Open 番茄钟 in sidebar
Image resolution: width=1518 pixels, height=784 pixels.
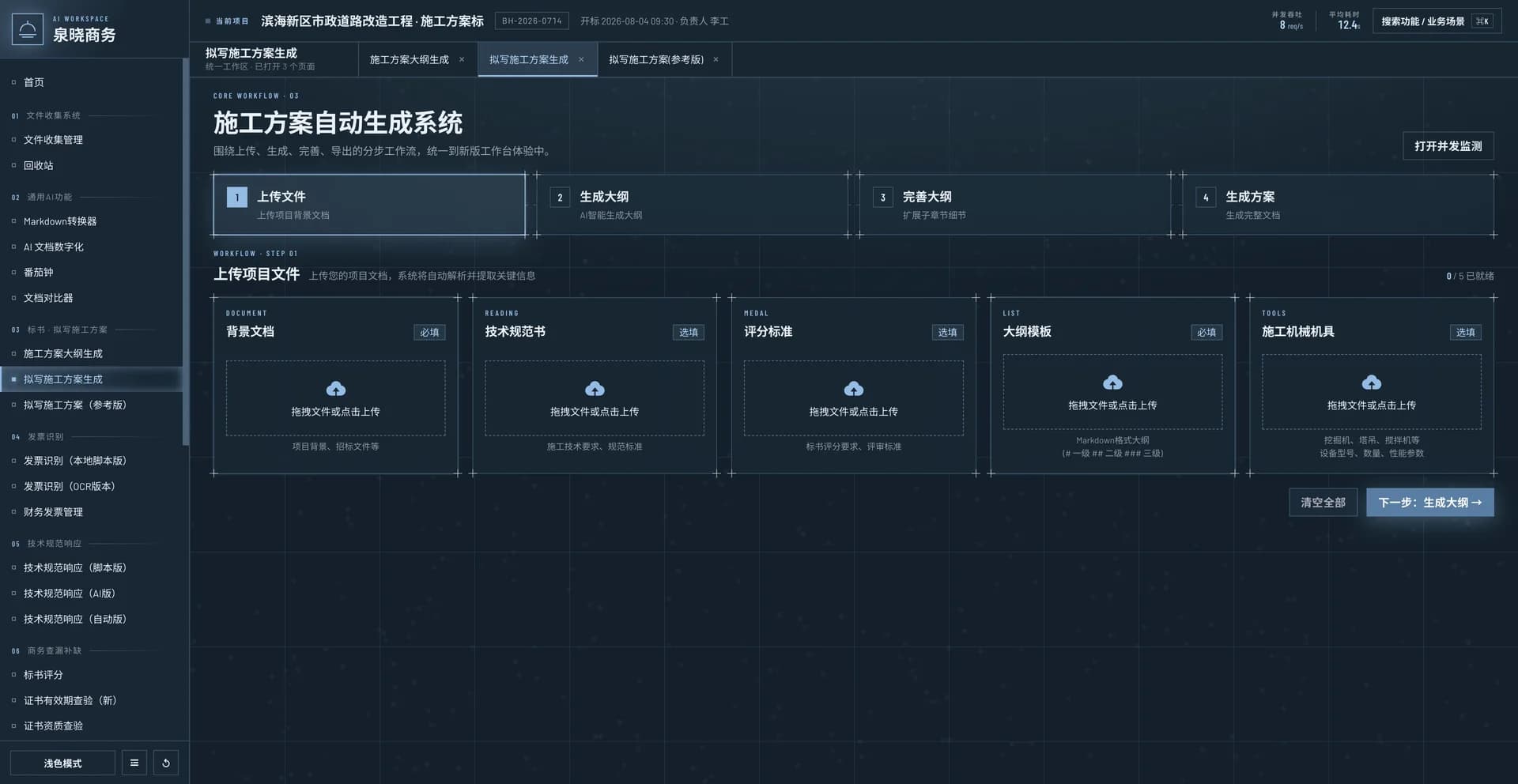[91, 272]
